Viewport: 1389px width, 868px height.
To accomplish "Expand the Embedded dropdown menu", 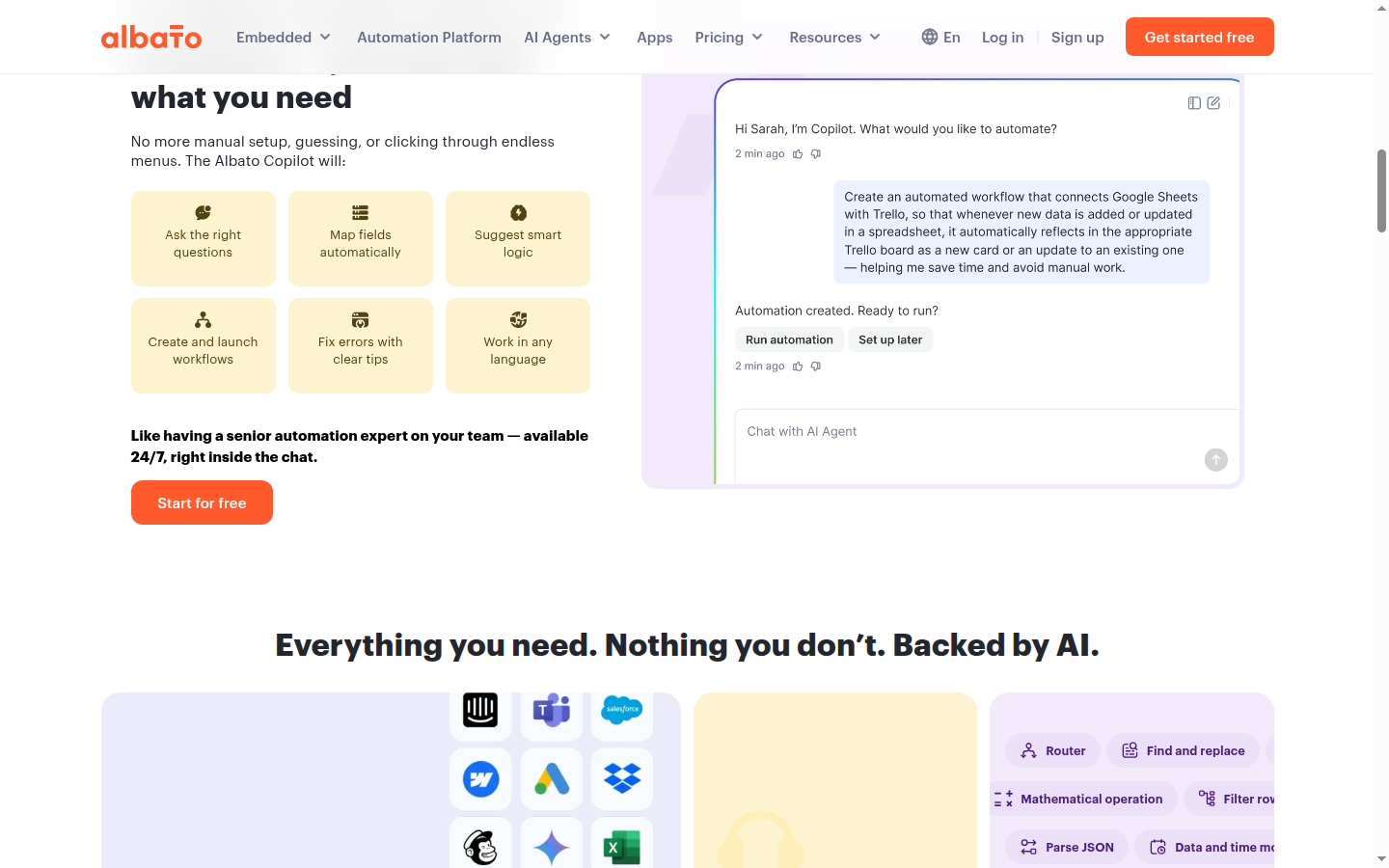I will (x=284, y=37).
